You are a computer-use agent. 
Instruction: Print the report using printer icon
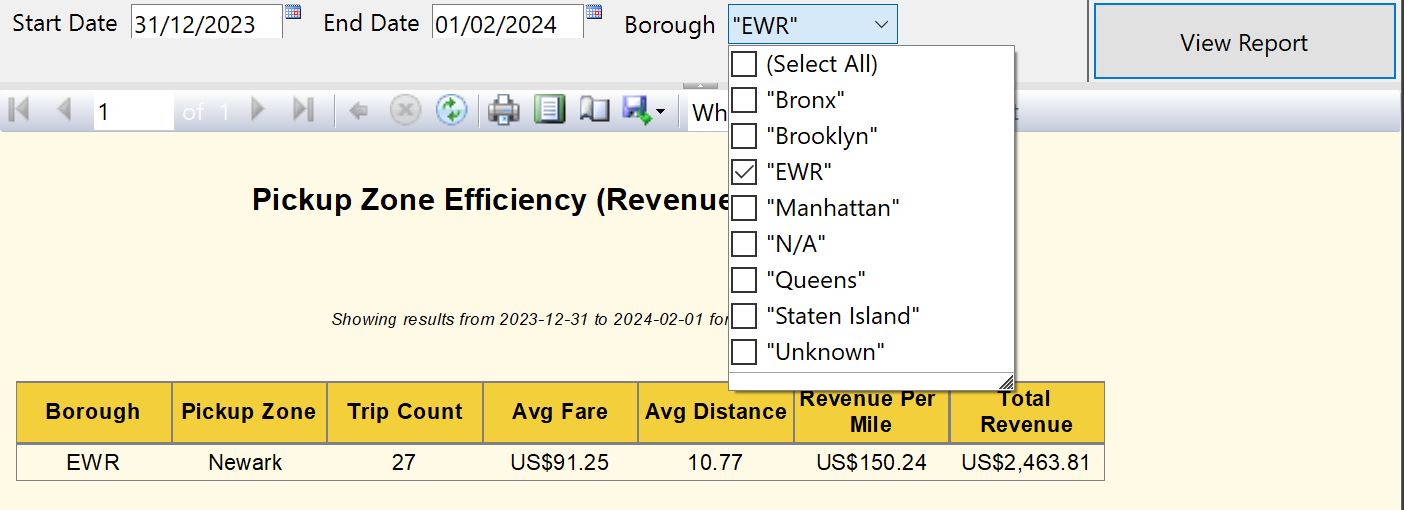coord(504,110)
